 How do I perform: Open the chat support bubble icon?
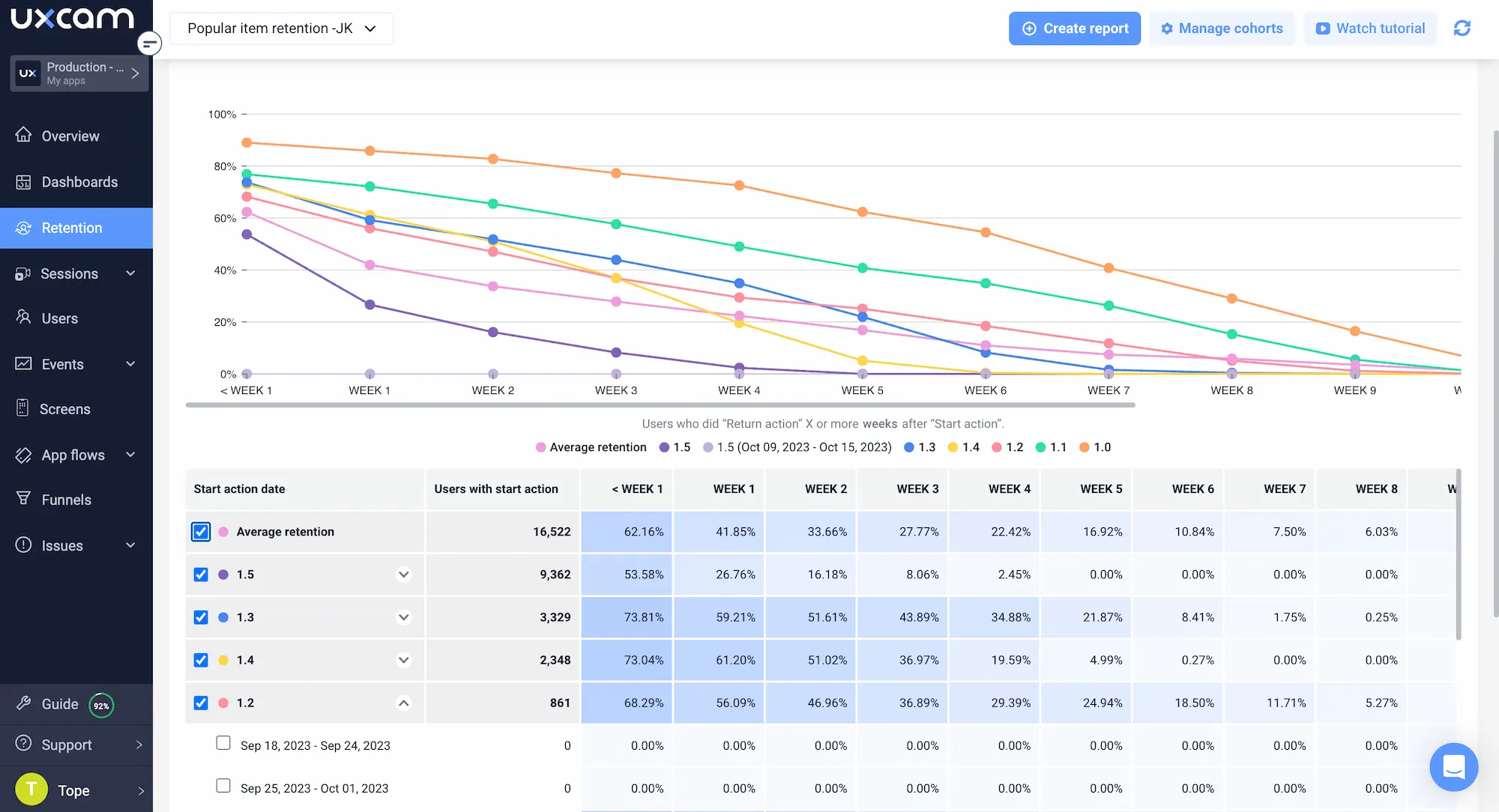tap(1453, 767)
